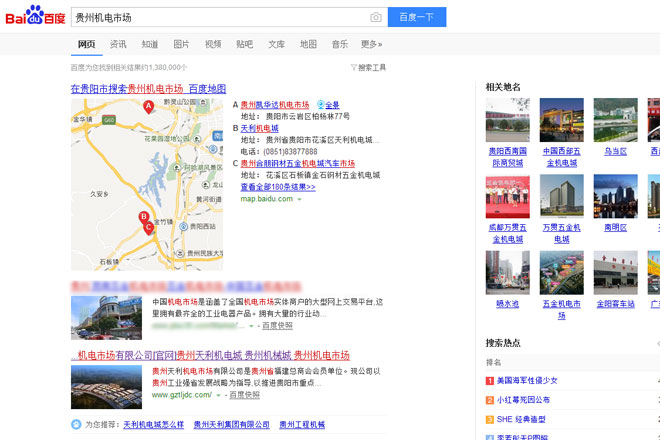Open 贵州天利集团有限公司 suggestion
The image size is (660, 440).
(x=232, y=425)
